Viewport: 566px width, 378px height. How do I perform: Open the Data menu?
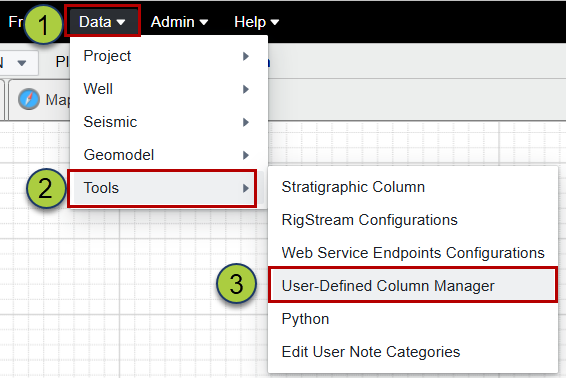click(102, 22)
